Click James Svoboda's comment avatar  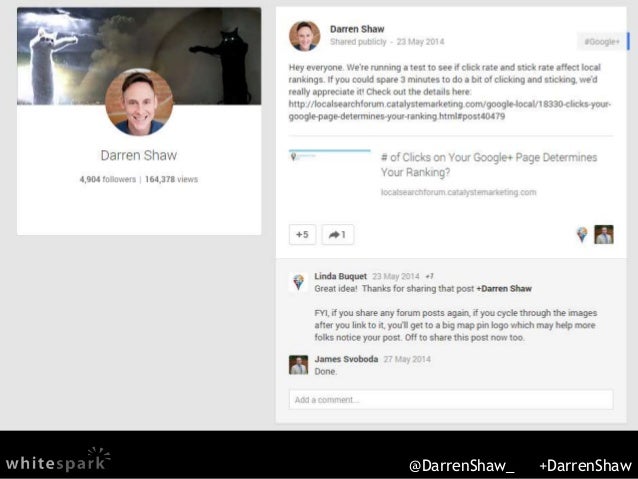(x=298, y=365)
